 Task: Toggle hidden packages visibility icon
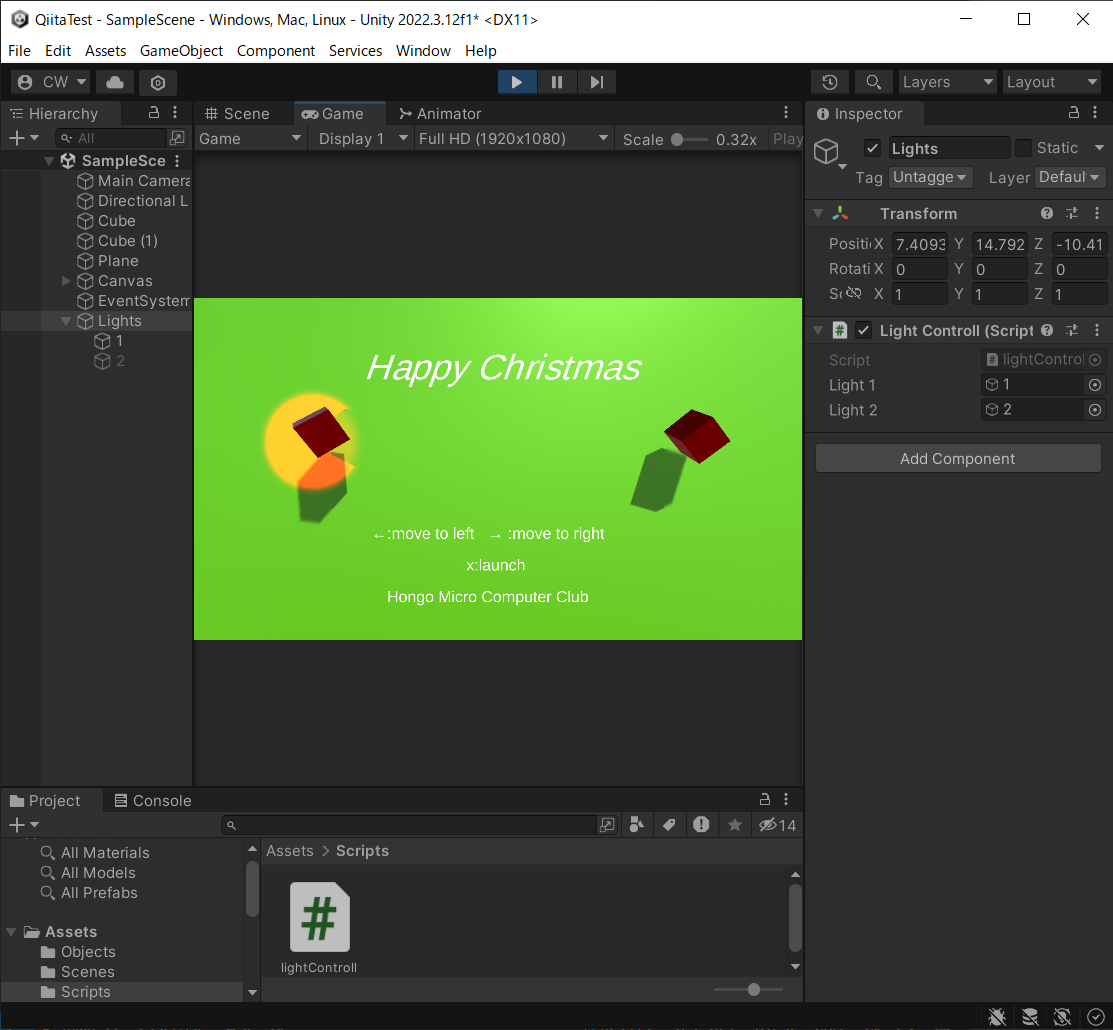[x=777, y=825]
